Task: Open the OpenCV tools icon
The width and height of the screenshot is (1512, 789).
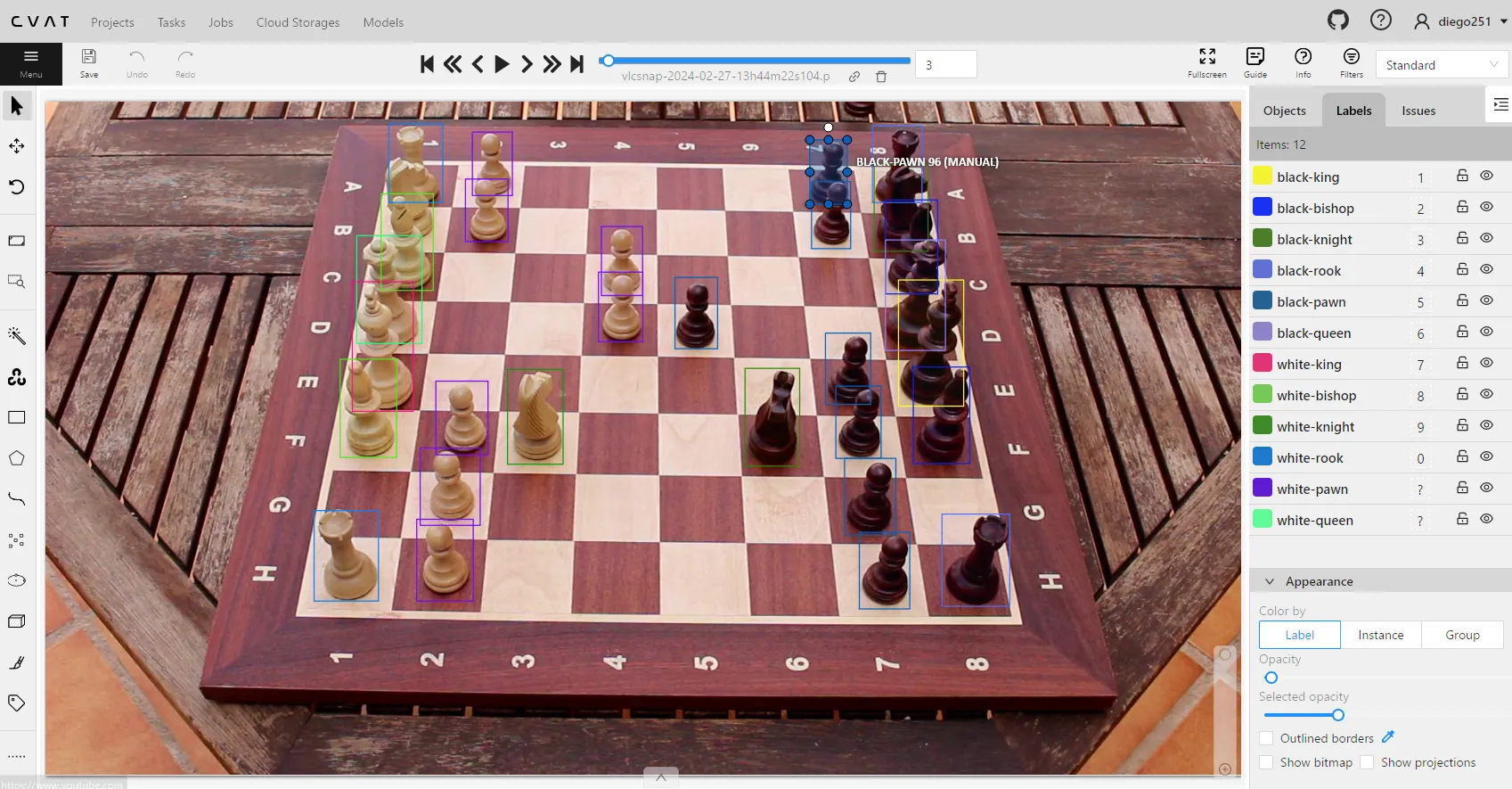Action: [x=17, y=376]
